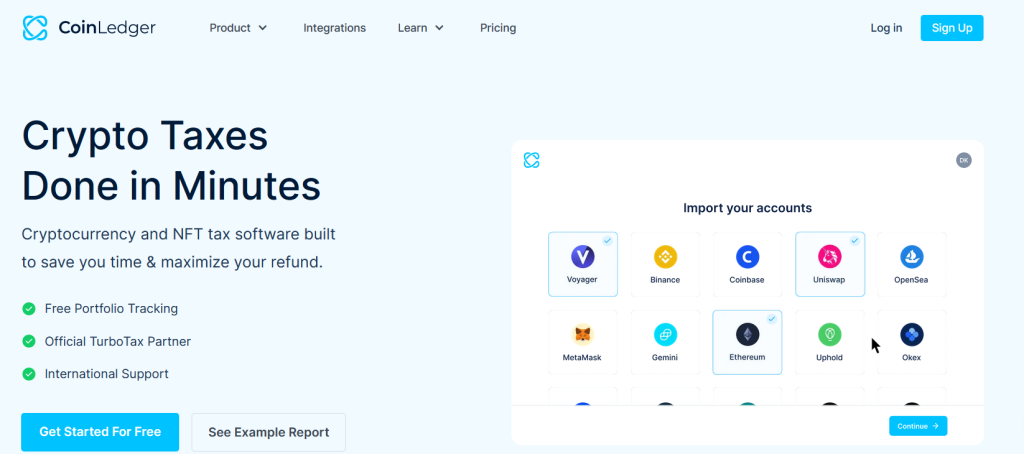
Task: Click the Sign Up button
Action: pyautogui.click(x=952, y=28)
